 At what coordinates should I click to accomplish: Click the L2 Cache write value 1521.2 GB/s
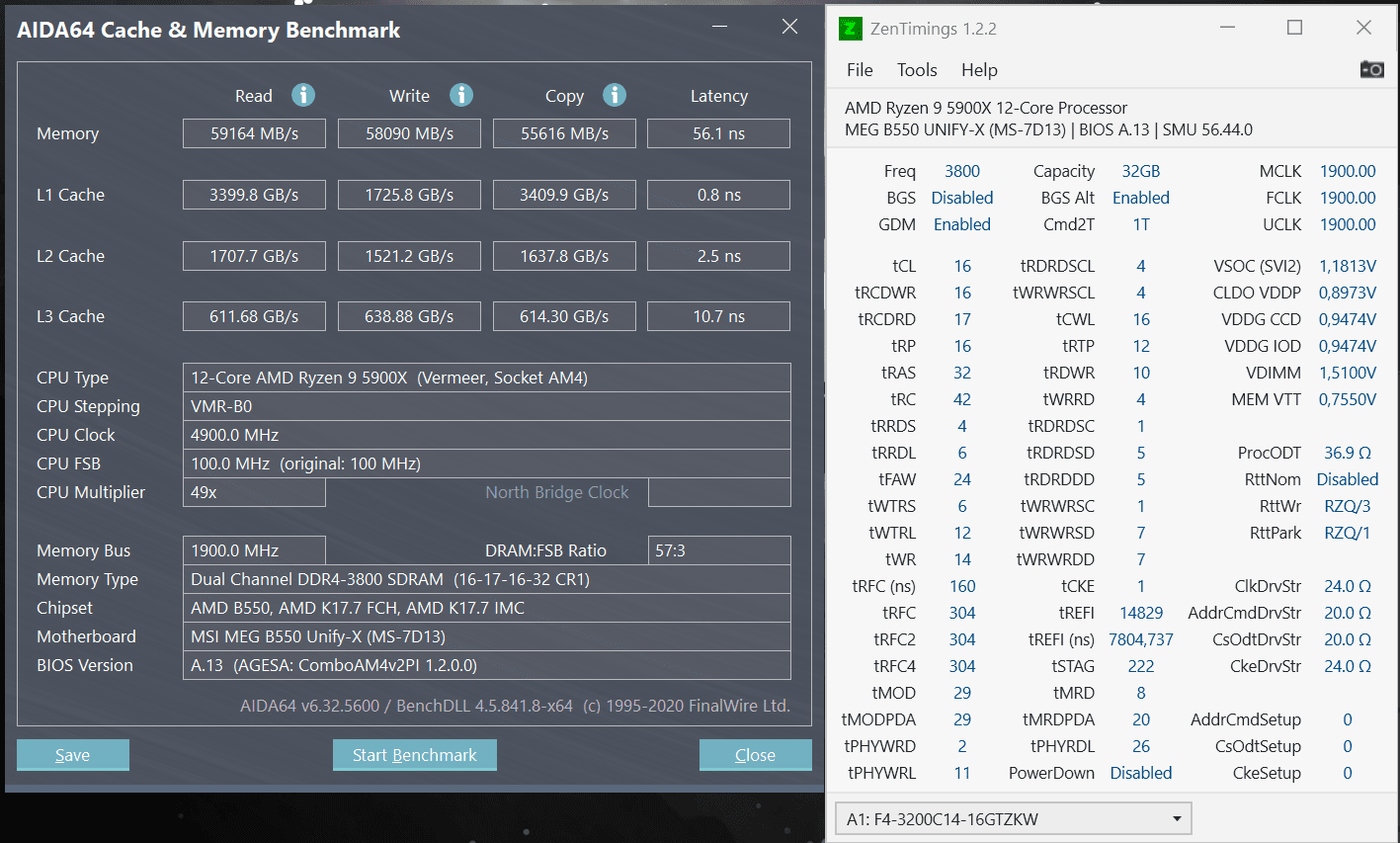[409, 256]
